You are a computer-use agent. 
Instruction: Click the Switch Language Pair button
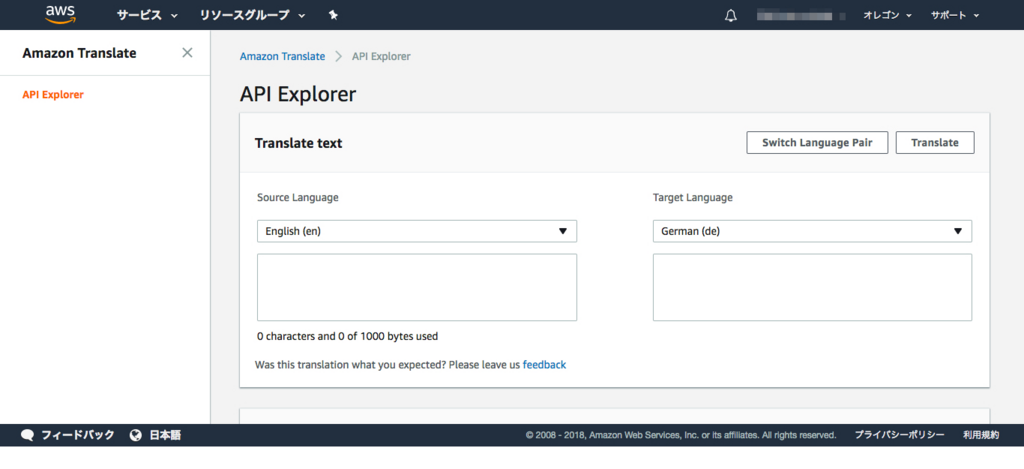817,142
